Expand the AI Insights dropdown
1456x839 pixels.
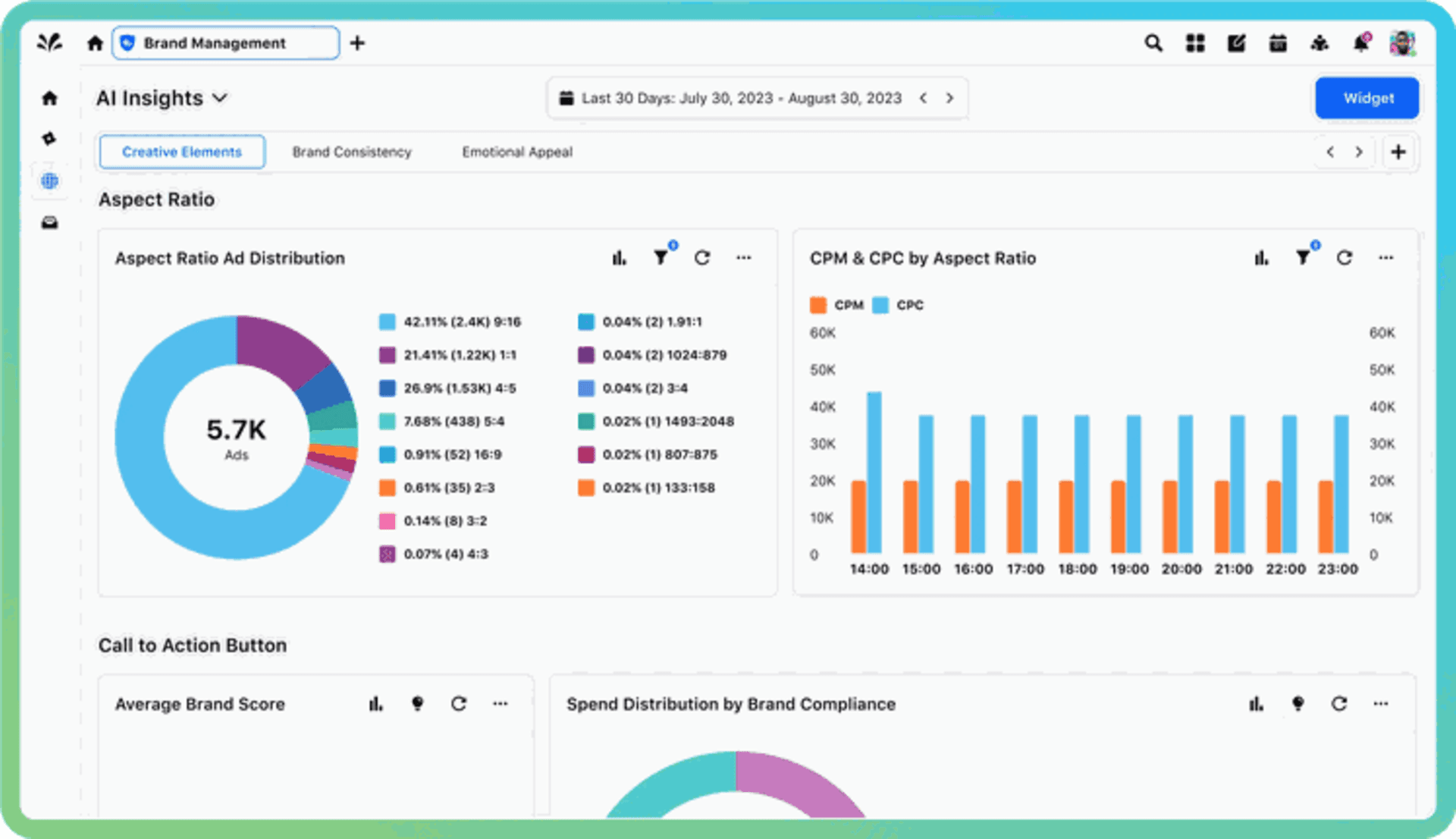pyautogui.click(x=221, y=98)
